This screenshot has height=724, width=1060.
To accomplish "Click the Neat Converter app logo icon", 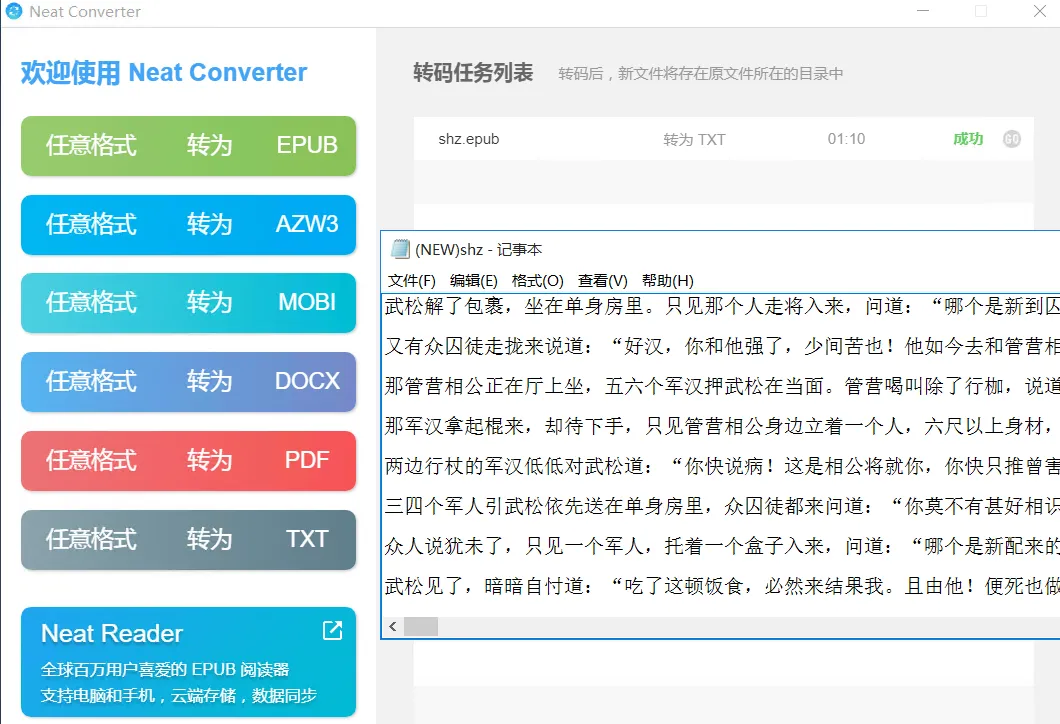I will point(14,11).
